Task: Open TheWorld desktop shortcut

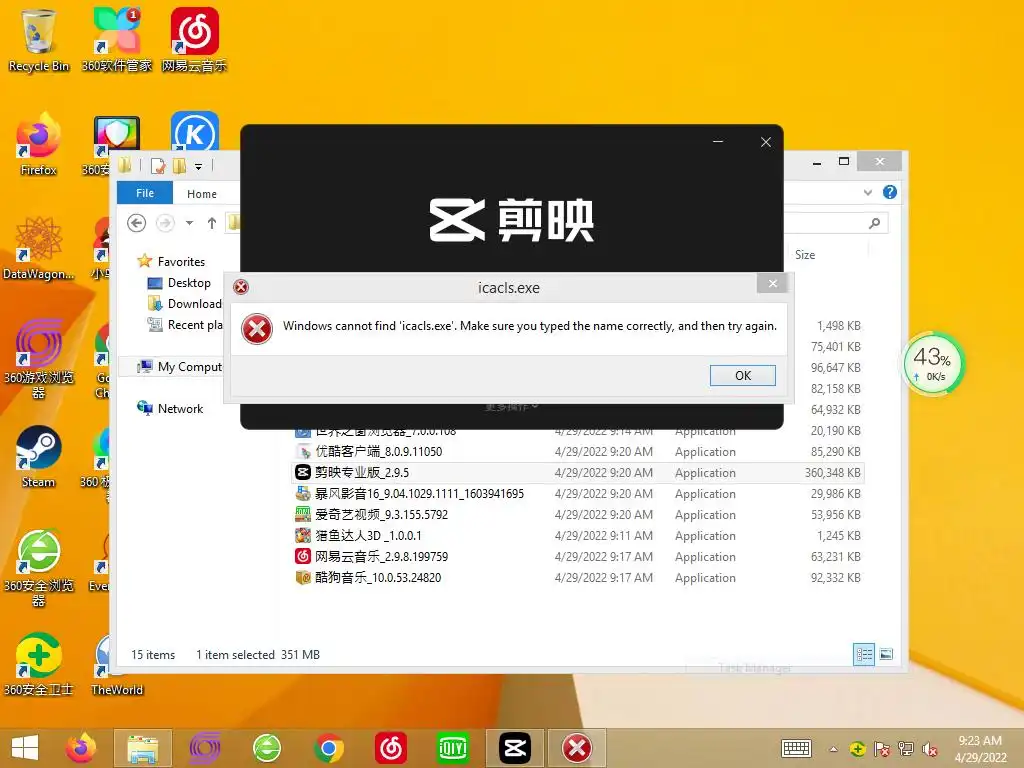Action: point(116,664)
